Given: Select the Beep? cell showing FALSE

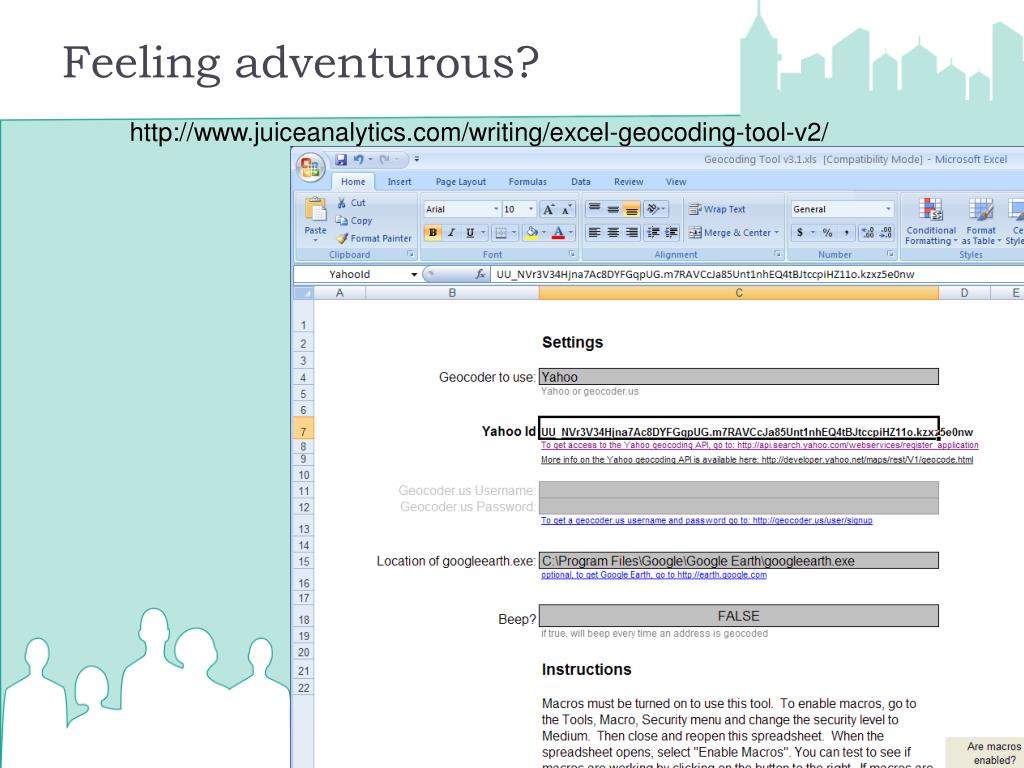Looking at the screenshot, I should [x=739, y=616].
